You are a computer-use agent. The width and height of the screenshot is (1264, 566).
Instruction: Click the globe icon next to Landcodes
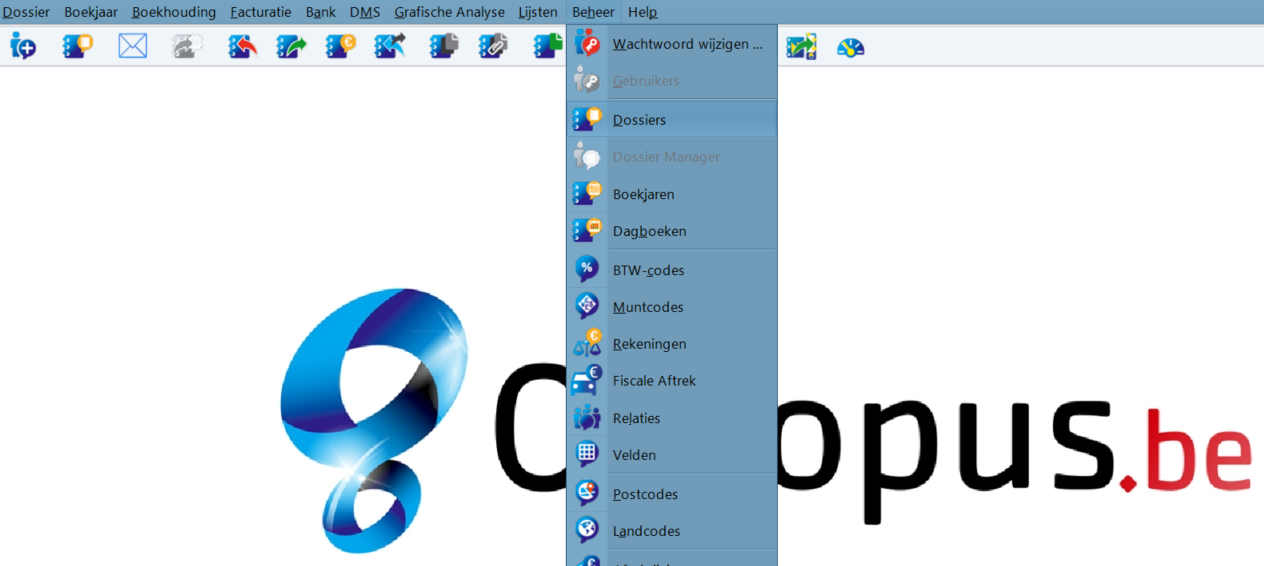pos(587,530)
